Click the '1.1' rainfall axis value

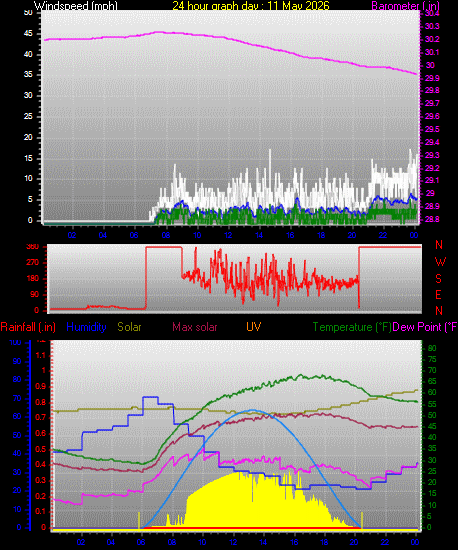pos(41,355)
